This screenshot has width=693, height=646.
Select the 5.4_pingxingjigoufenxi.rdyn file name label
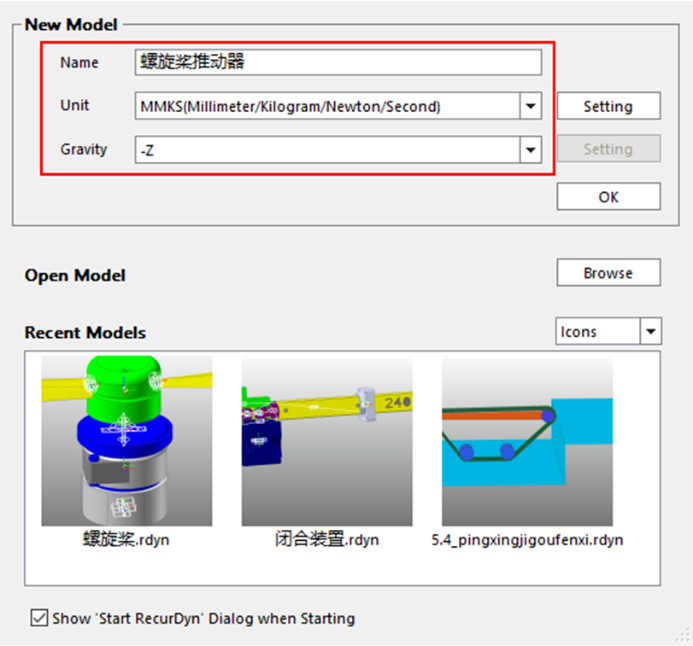527,540
